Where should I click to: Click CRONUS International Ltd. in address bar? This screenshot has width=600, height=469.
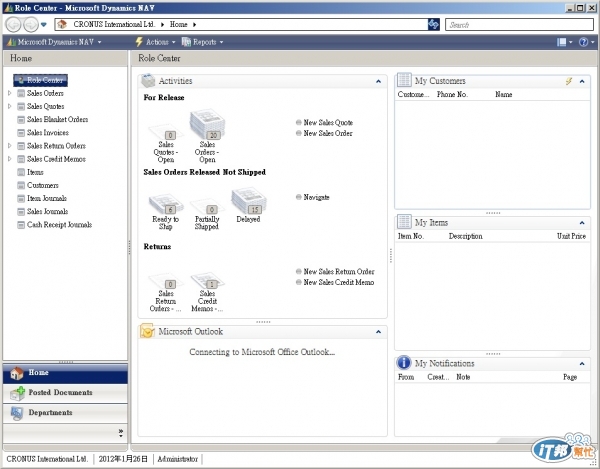(114, 24)
